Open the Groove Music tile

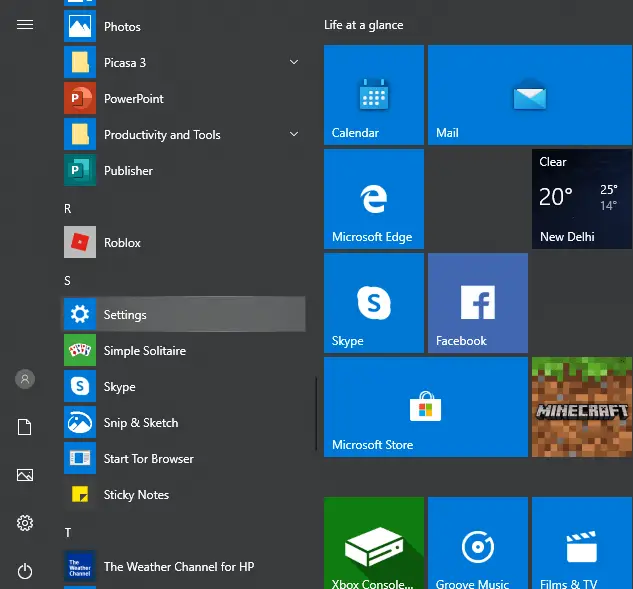(x=478, y=543)
